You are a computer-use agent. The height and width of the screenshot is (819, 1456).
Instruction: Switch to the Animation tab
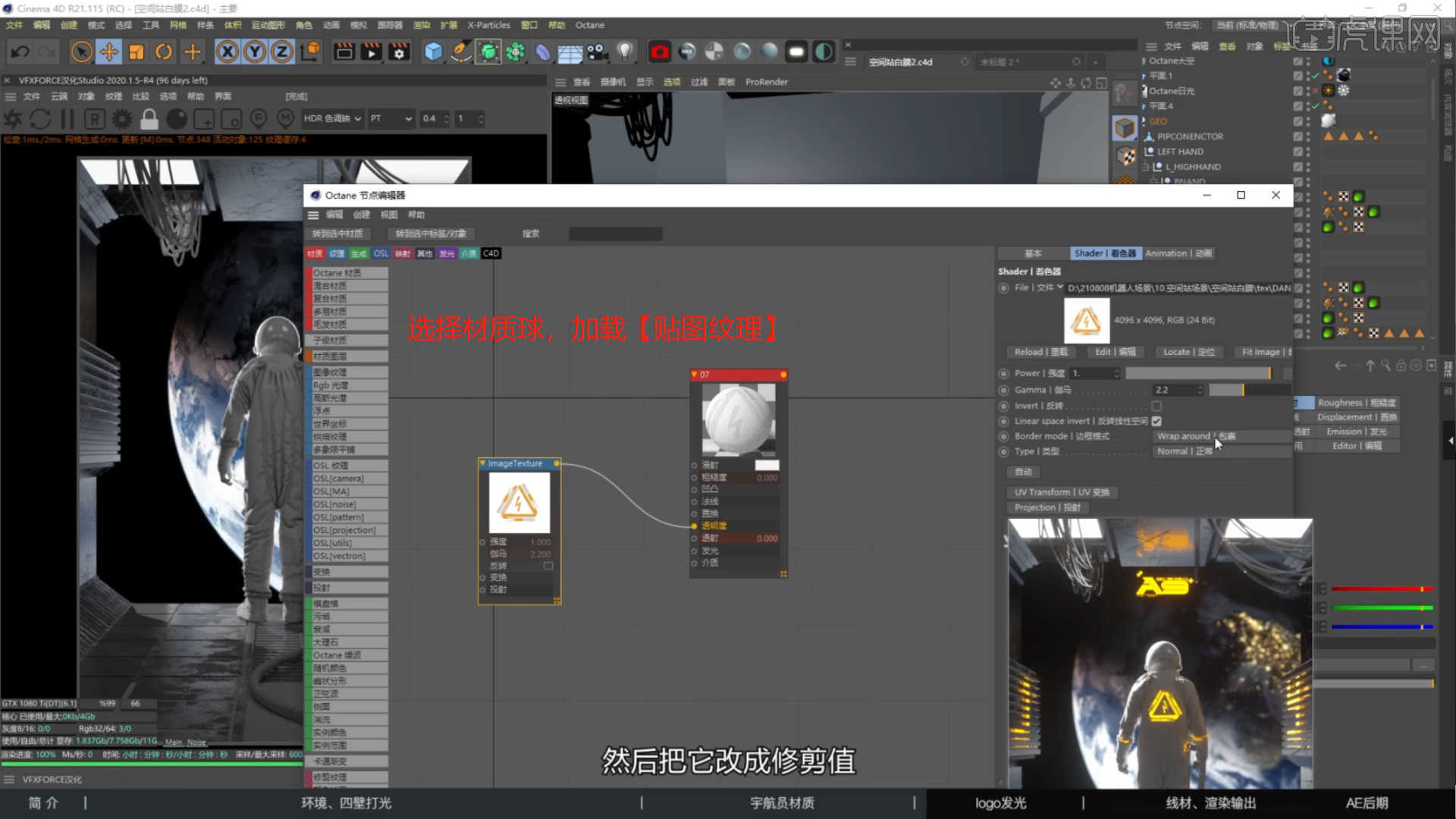[1178, 253]
